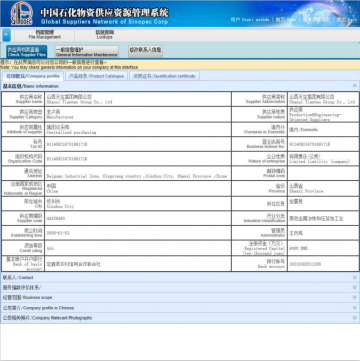Click the address value Beiguan Industrial Zone
Image resolution: width=360 pixels, height=361 pixels.
[x=137, y=176]
